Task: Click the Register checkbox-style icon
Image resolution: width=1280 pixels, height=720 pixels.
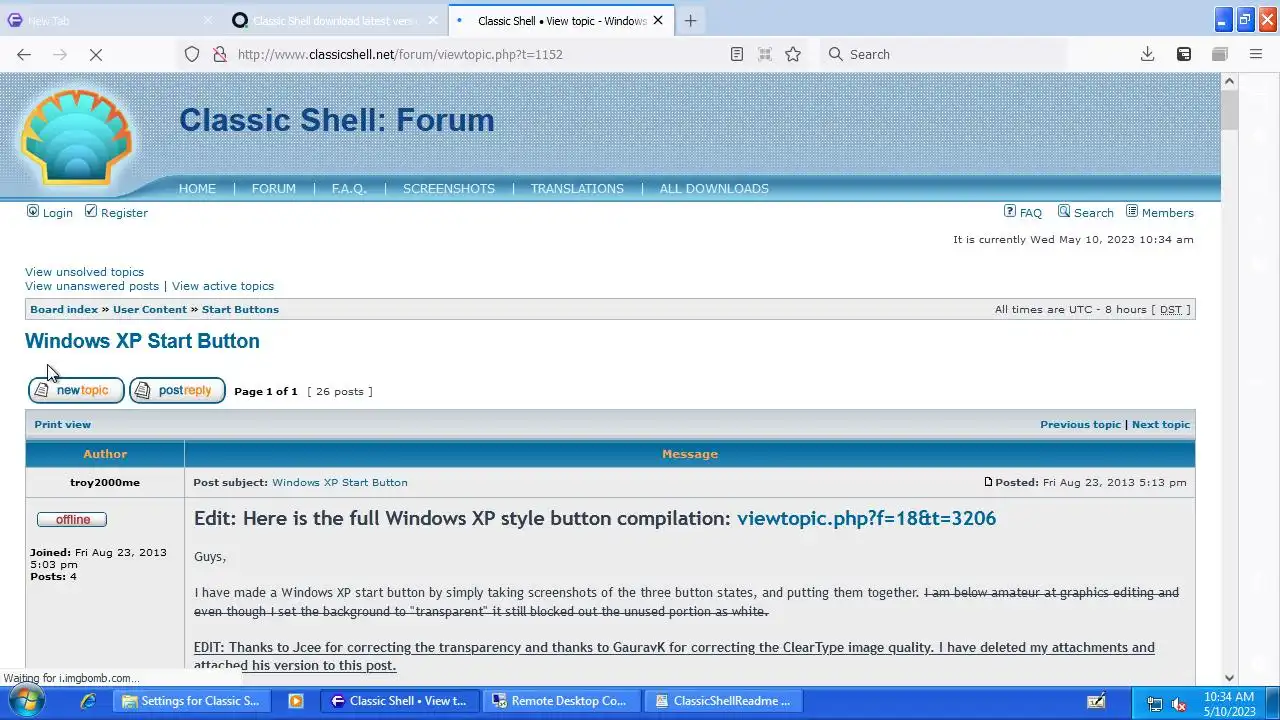Action: (x=91, y=211)
